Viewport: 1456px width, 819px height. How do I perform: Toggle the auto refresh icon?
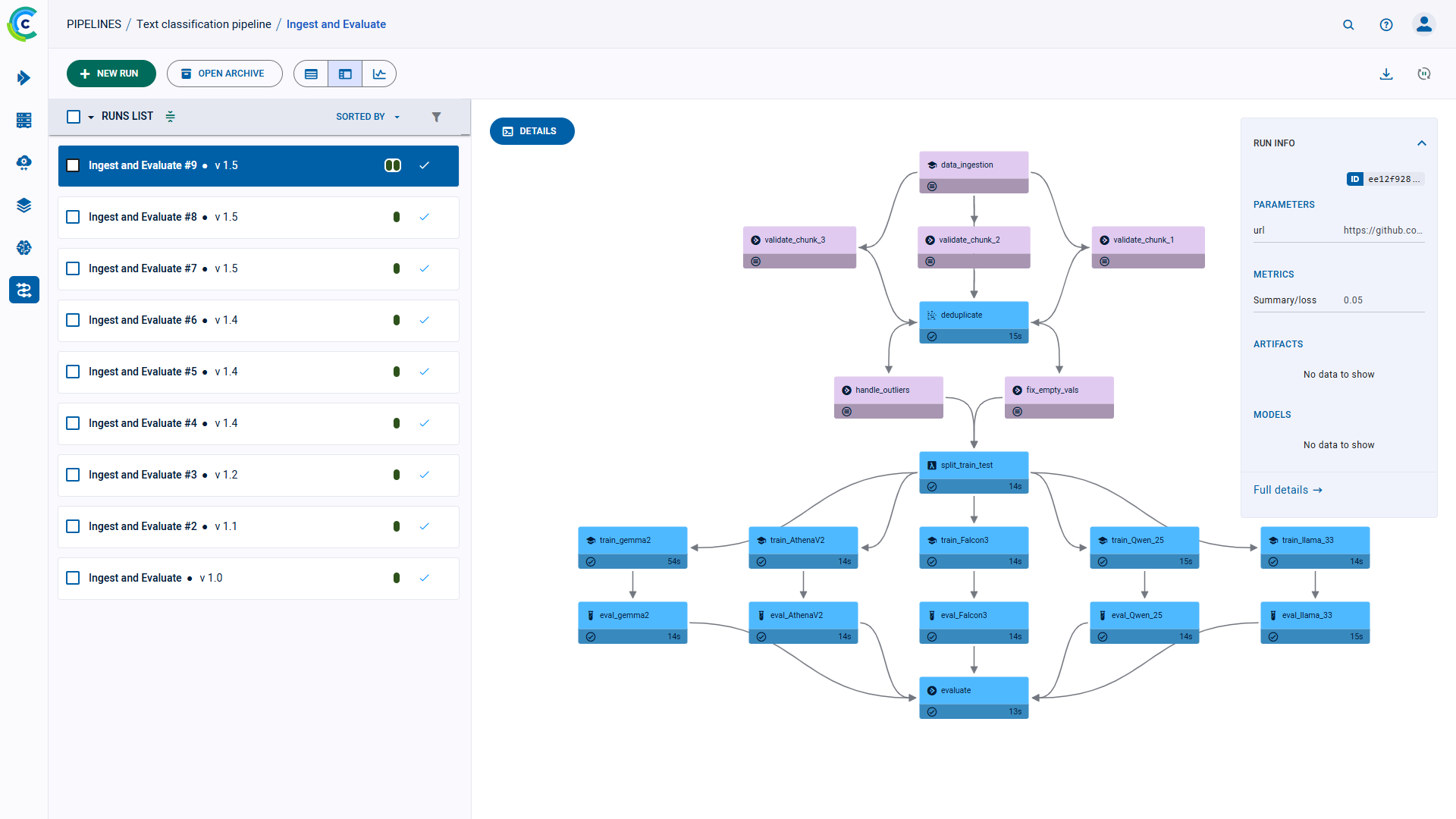(x=1424, y=74)
